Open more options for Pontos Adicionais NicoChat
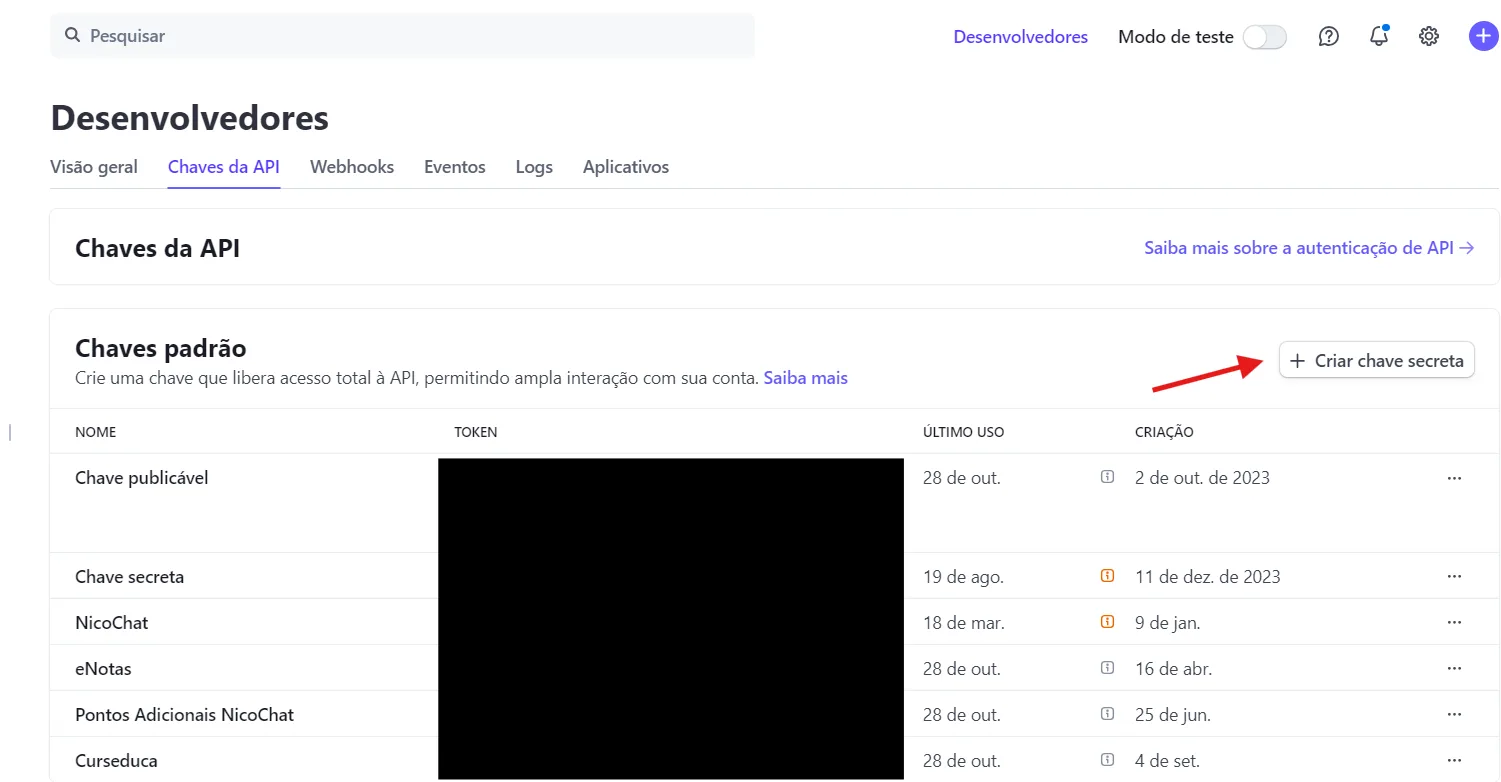 (1455, 714)
